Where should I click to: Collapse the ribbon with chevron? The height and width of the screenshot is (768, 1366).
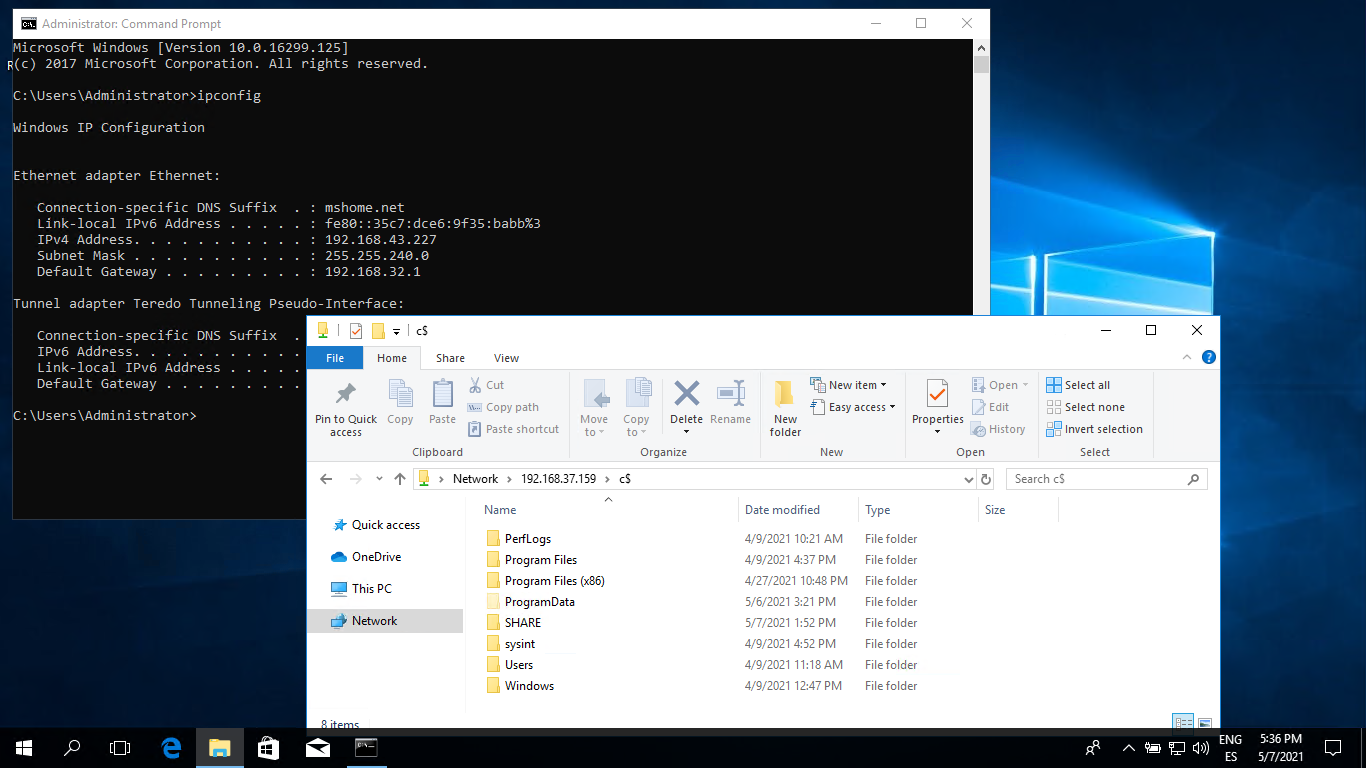pos(1187,357)
